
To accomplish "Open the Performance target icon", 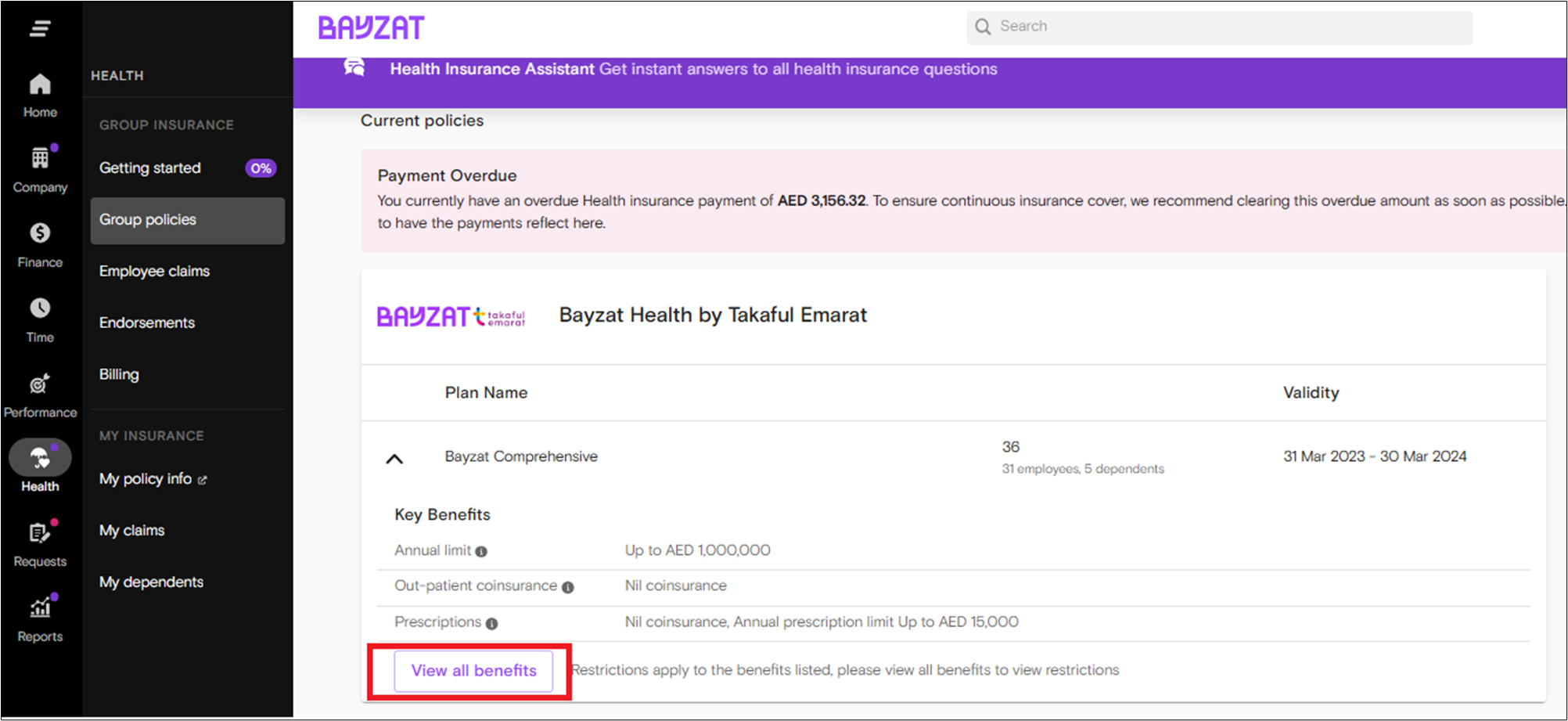I will click(40, 384).
